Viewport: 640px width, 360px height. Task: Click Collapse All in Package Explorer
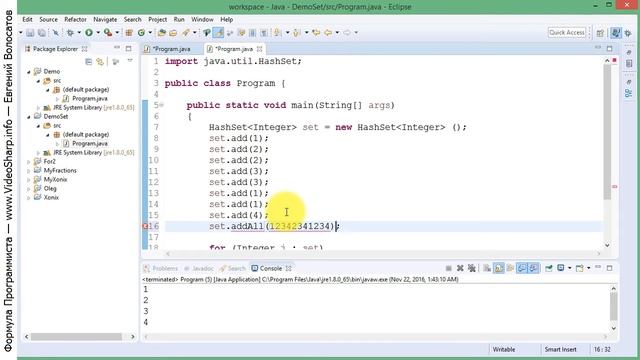tap(89, 62)
